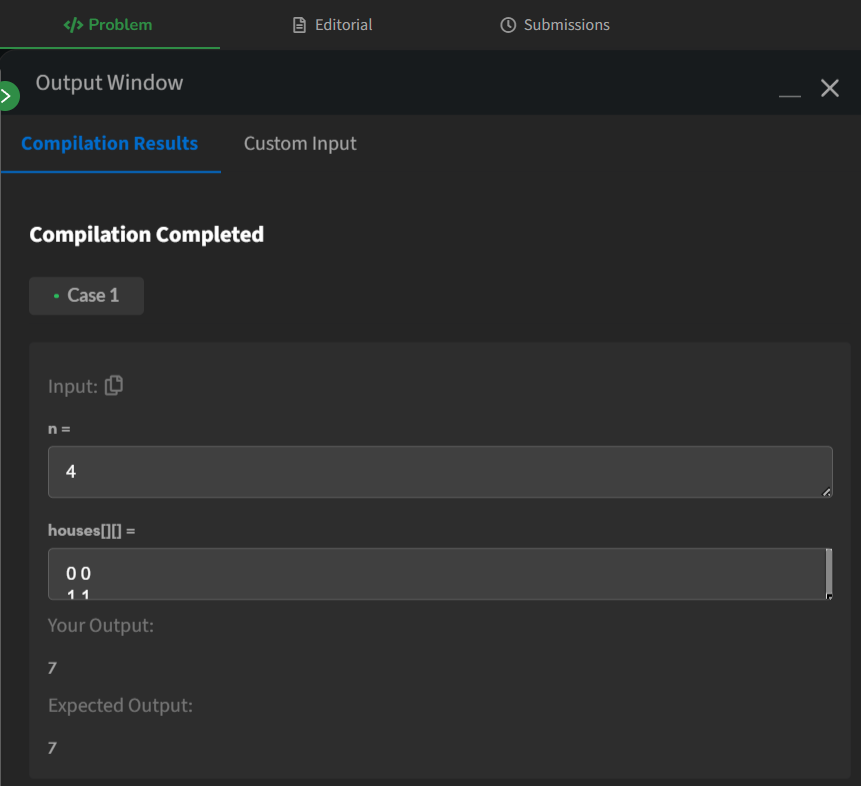This screenshot has height=786, width=861.
Task: Open the Problem tab
Action: [x=108, y=25]
